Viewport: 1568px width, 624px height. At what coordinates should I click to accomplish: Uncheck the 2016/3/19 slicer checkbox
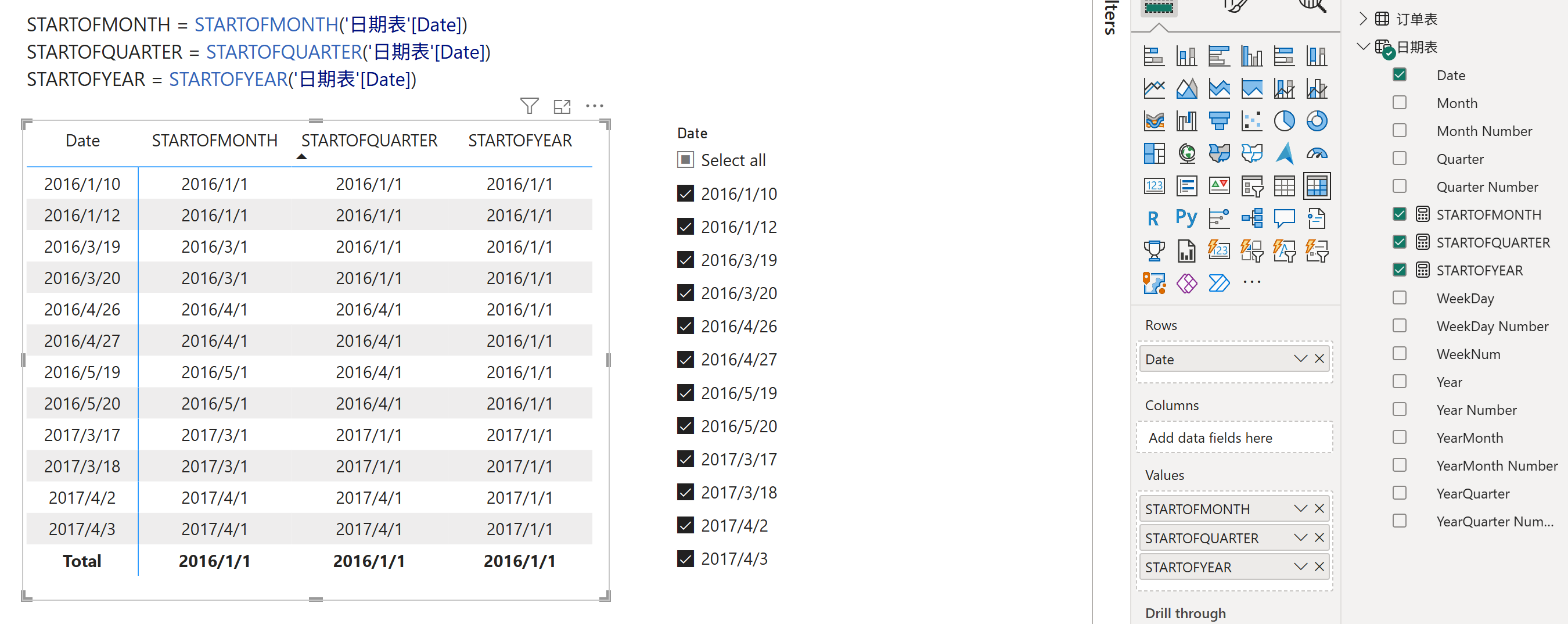click(x=685, y=260)
